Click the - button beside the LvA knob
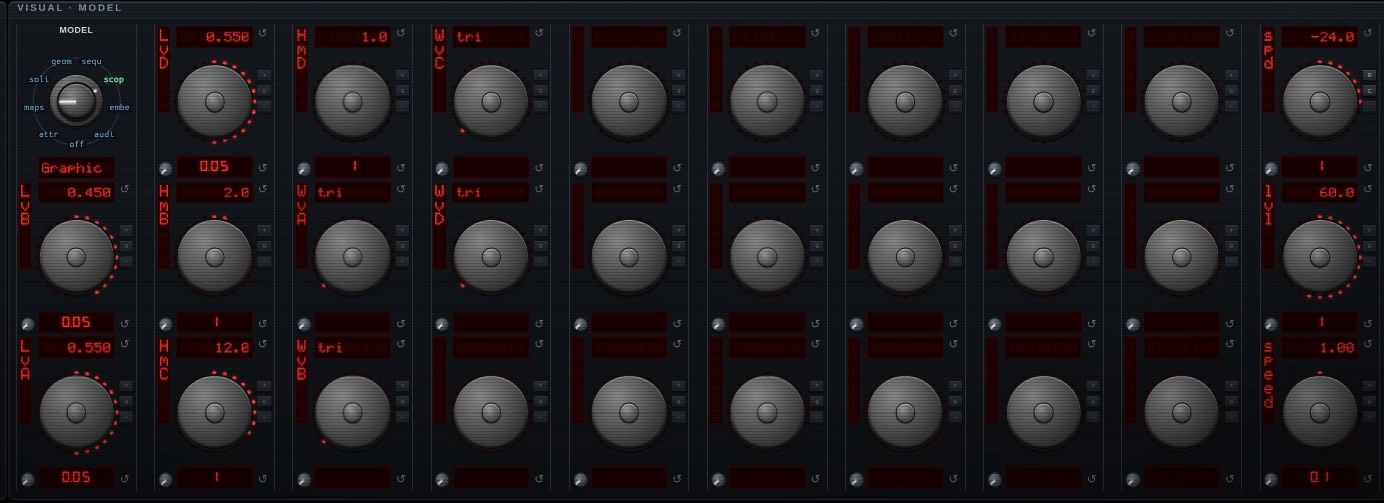1384x503 pixels. point(126,416)
